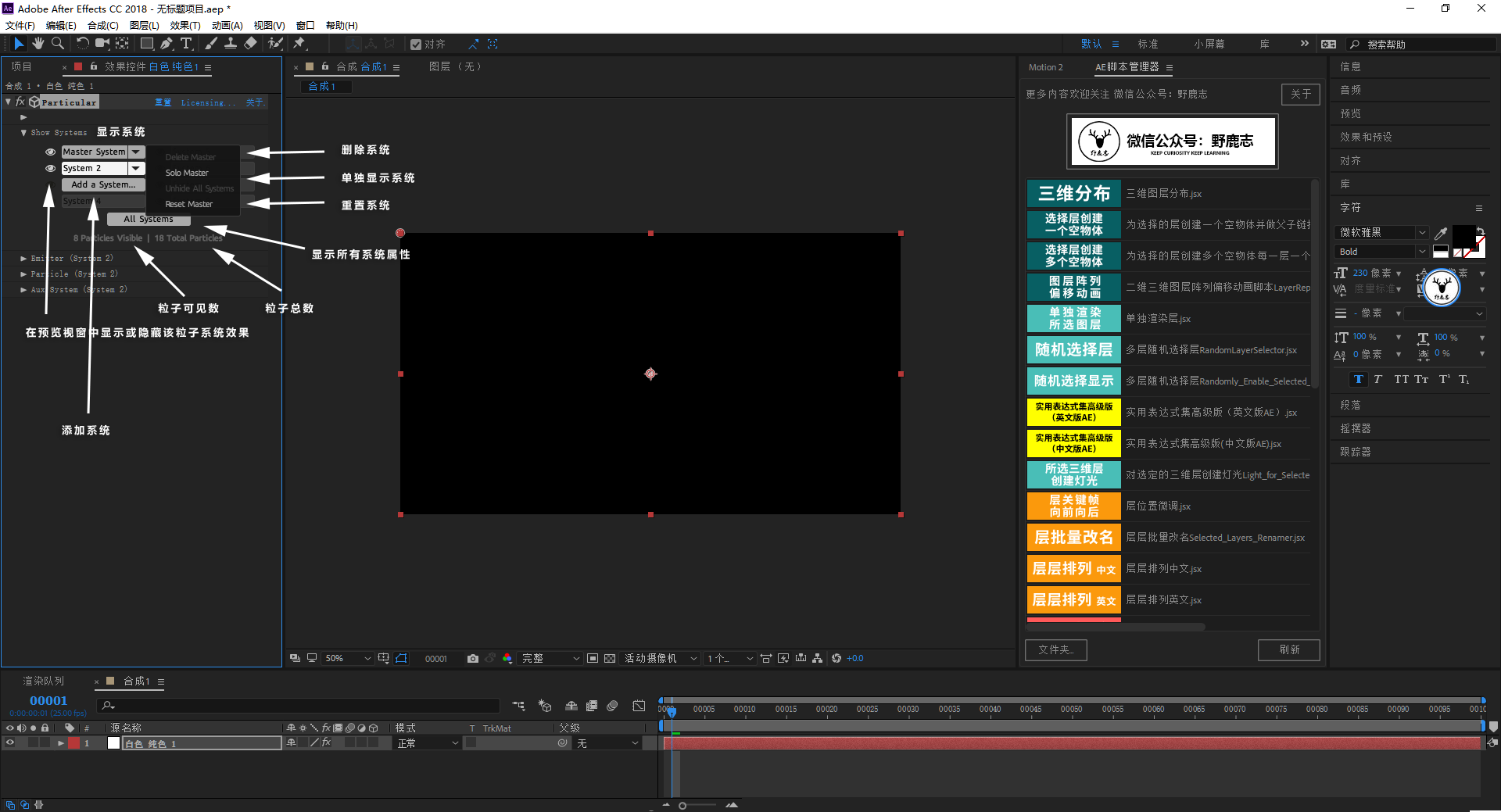Open the Graph Editor in timeline

[639, 706]
